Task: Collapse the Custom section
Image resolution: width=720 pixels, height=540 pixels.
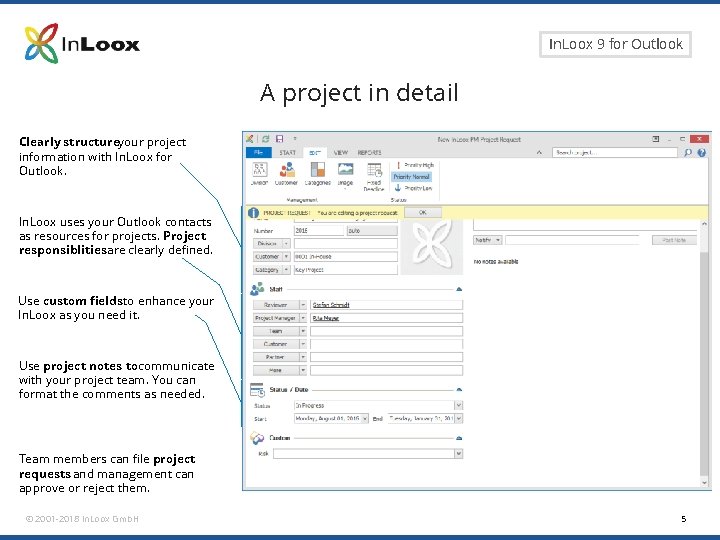Action: [458, 438]
